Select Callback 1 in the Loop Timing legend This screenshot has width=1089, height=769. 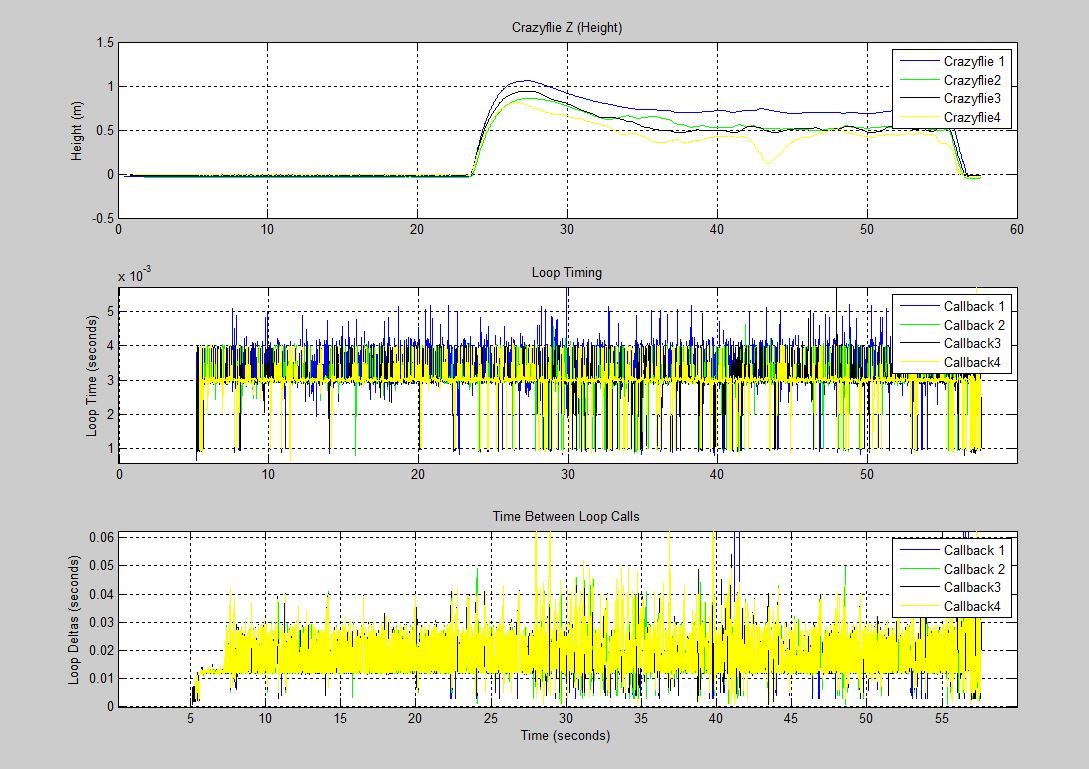(x=974, y=306)
